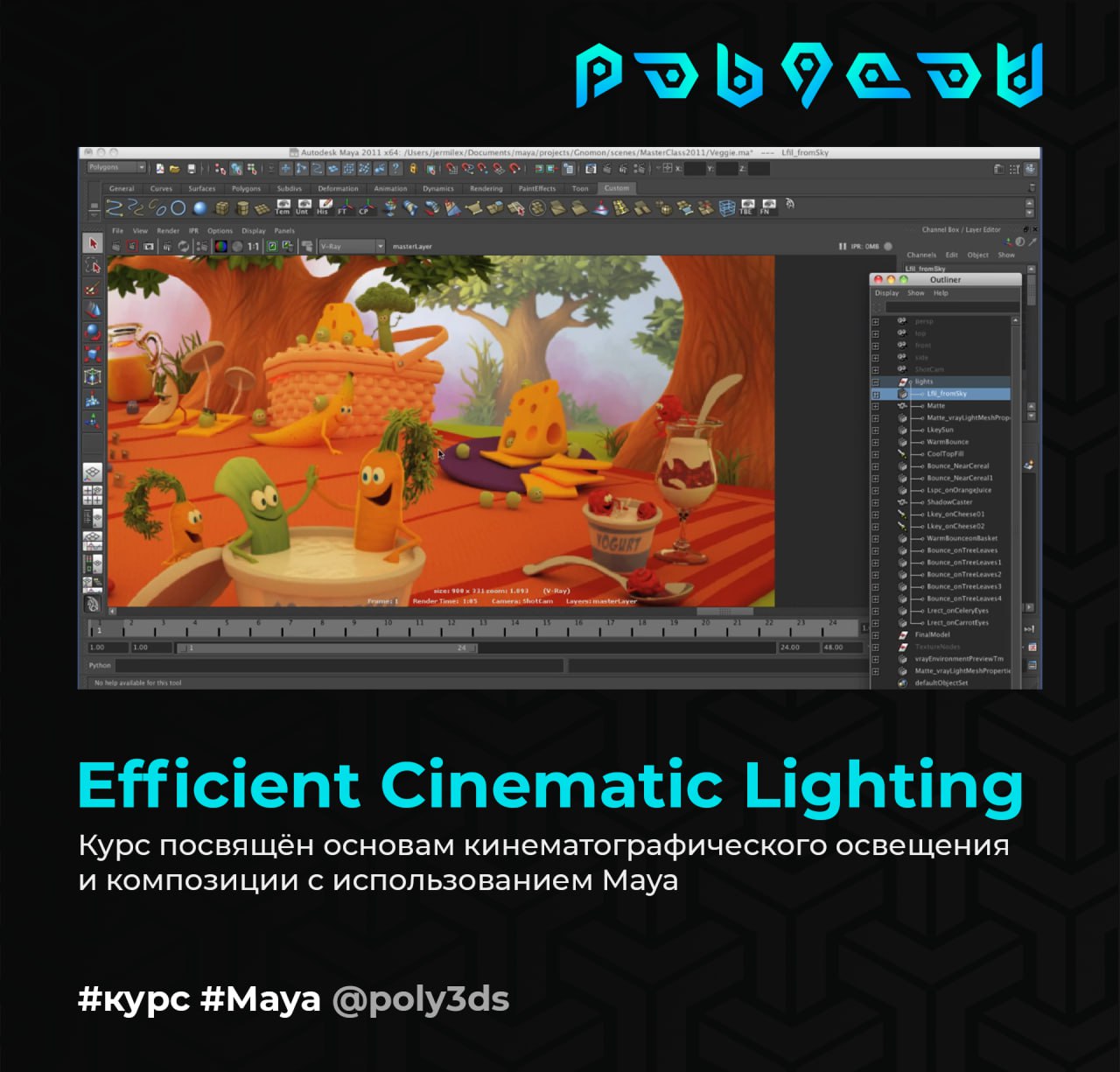Click the polygon sphere shelf icon
This screenshot has width=1120, height=1072.
199,208
